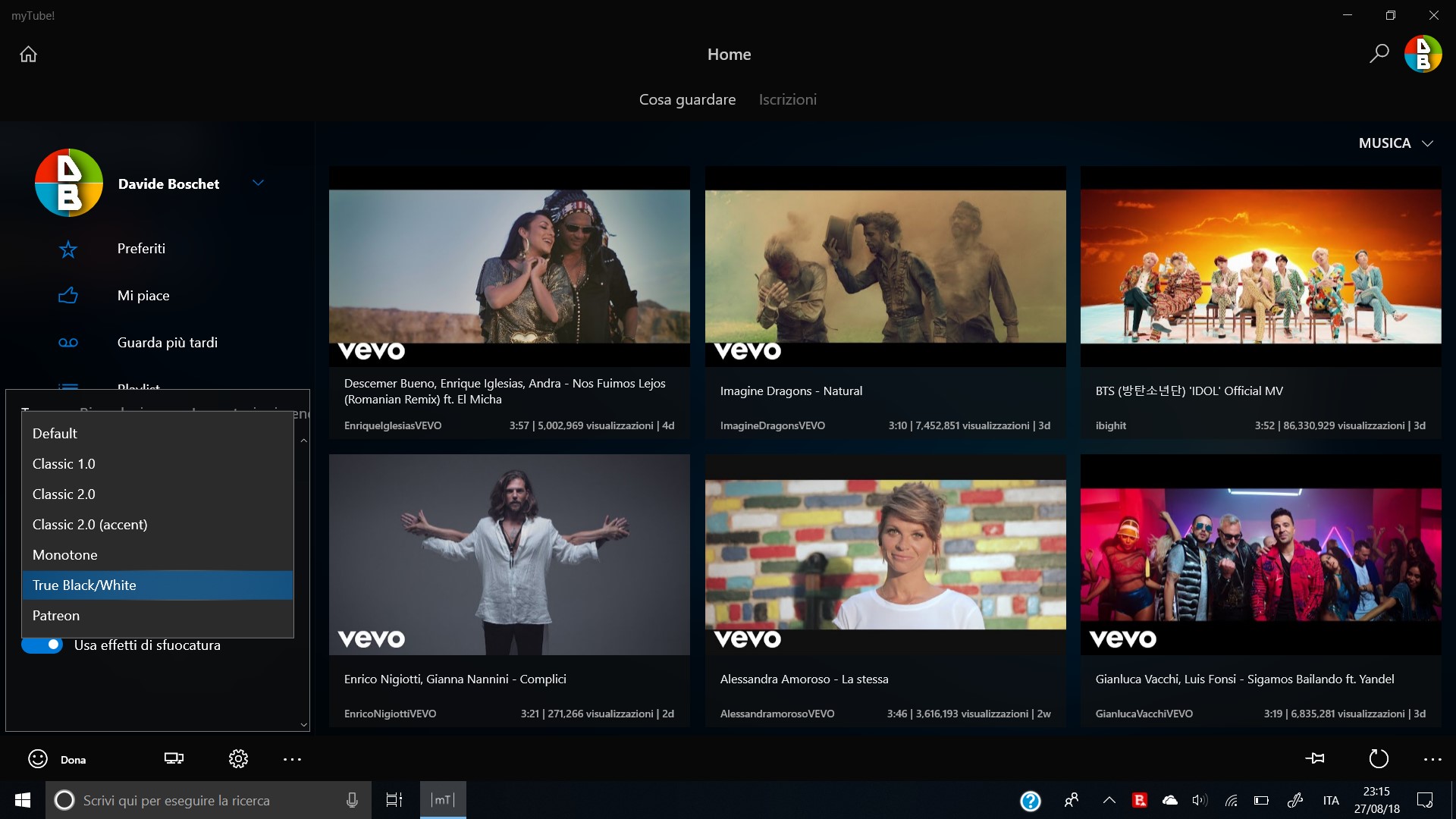Open the settings gear icon

[x=238, y=758]
